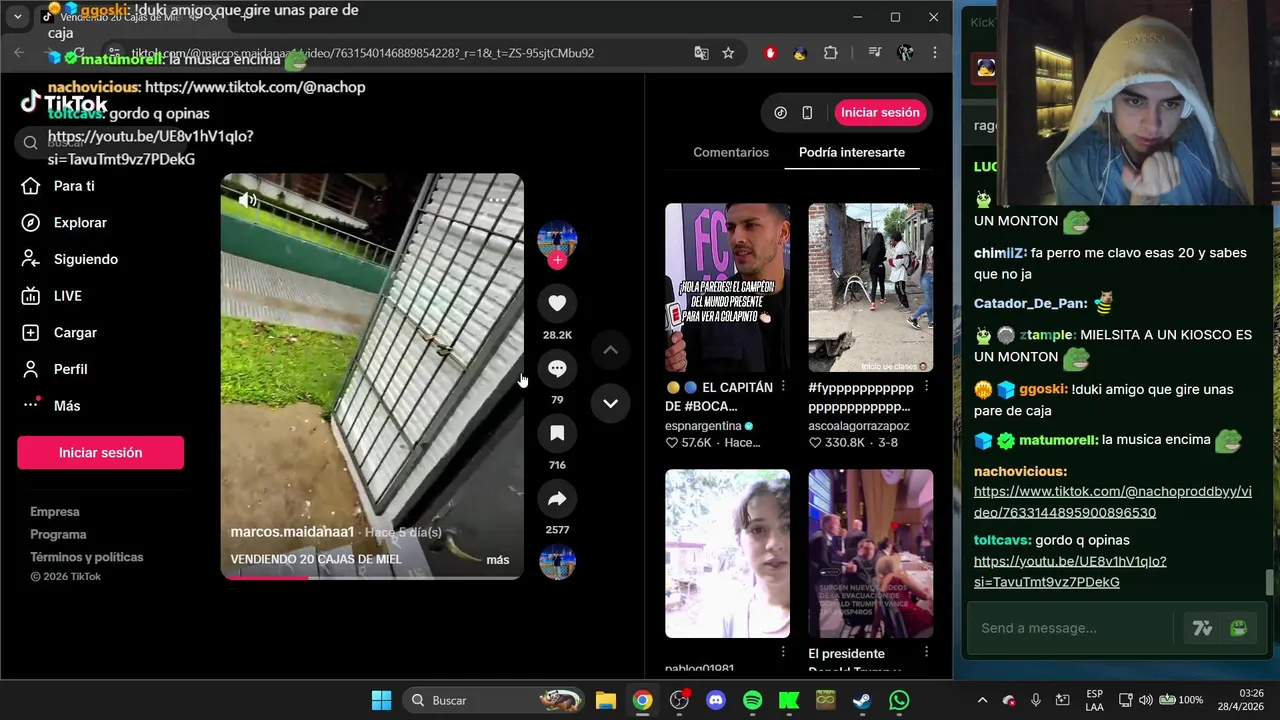
Task: Open LIVE in TikTok sidebar
Action: 68,296
